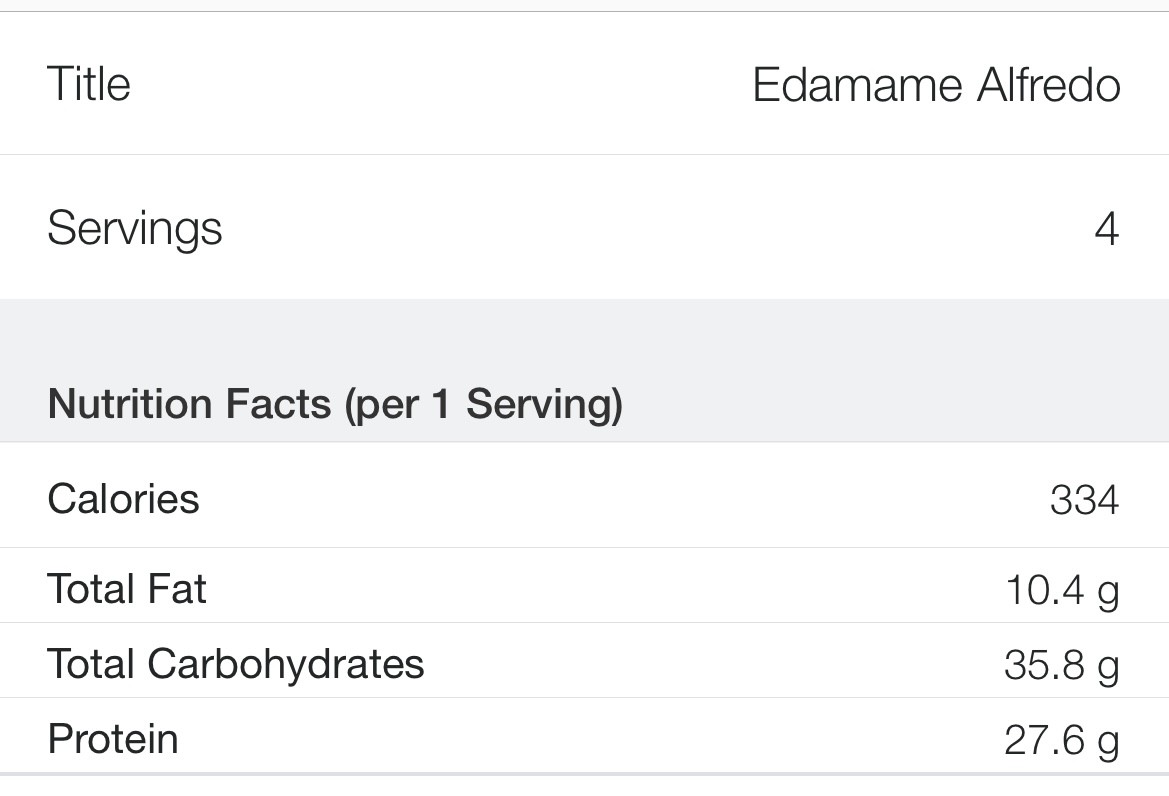Click the words "Nutrition Facts" in the header

tap(190, 405)
